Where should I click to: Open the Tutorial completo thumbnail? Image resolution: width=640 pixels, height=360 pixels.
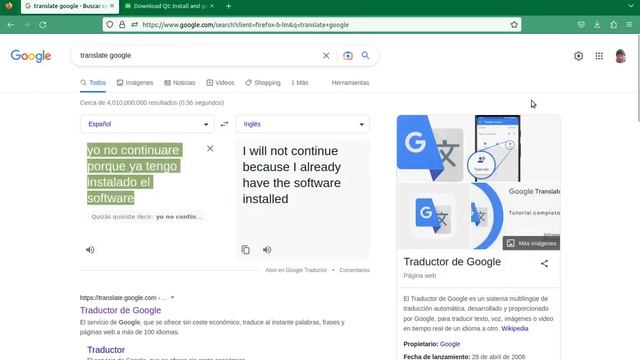point(516,216)
